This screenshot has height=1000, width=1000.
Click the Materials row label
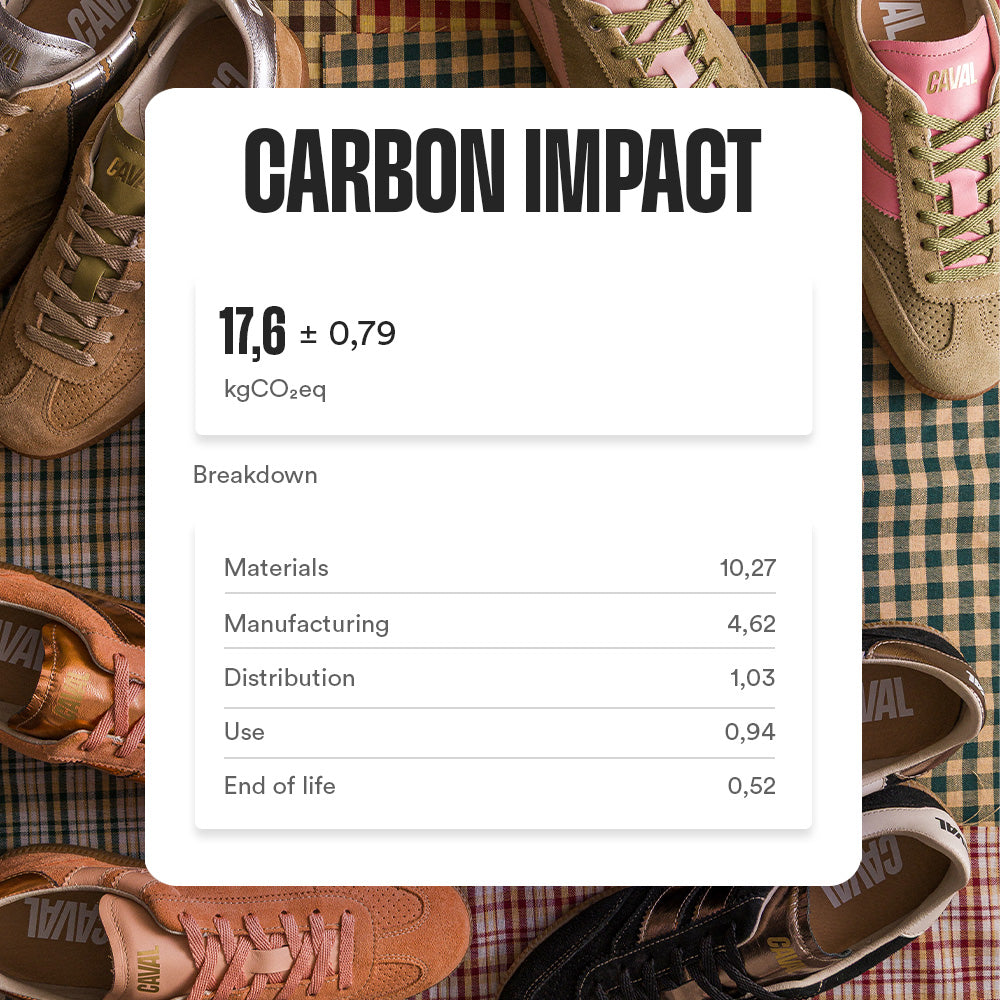click(x=276, y=568)
